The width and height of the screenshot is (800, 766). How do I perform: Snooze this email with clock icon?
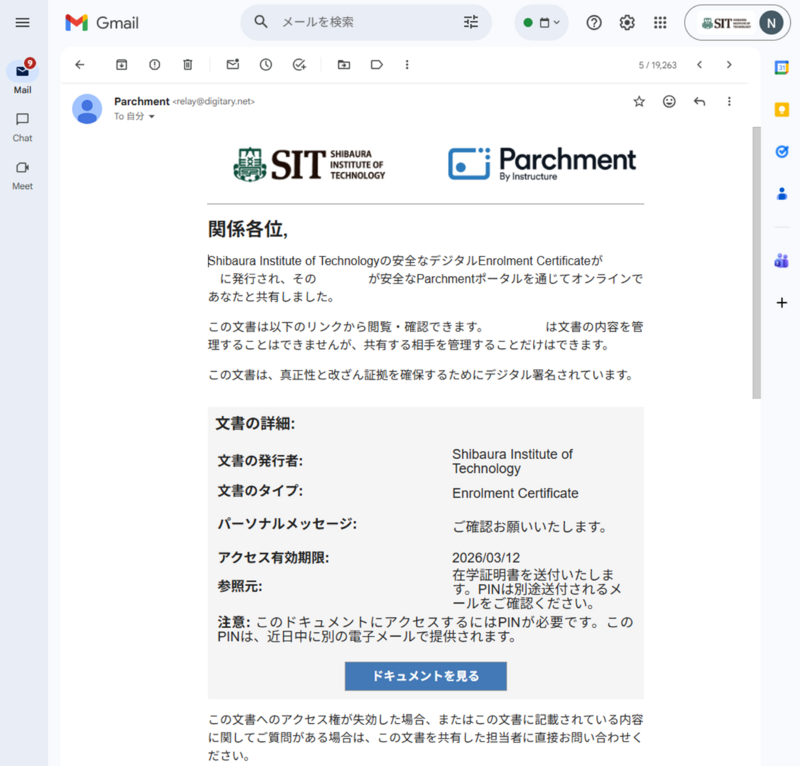pyautogui.click(x=265, y=65)
